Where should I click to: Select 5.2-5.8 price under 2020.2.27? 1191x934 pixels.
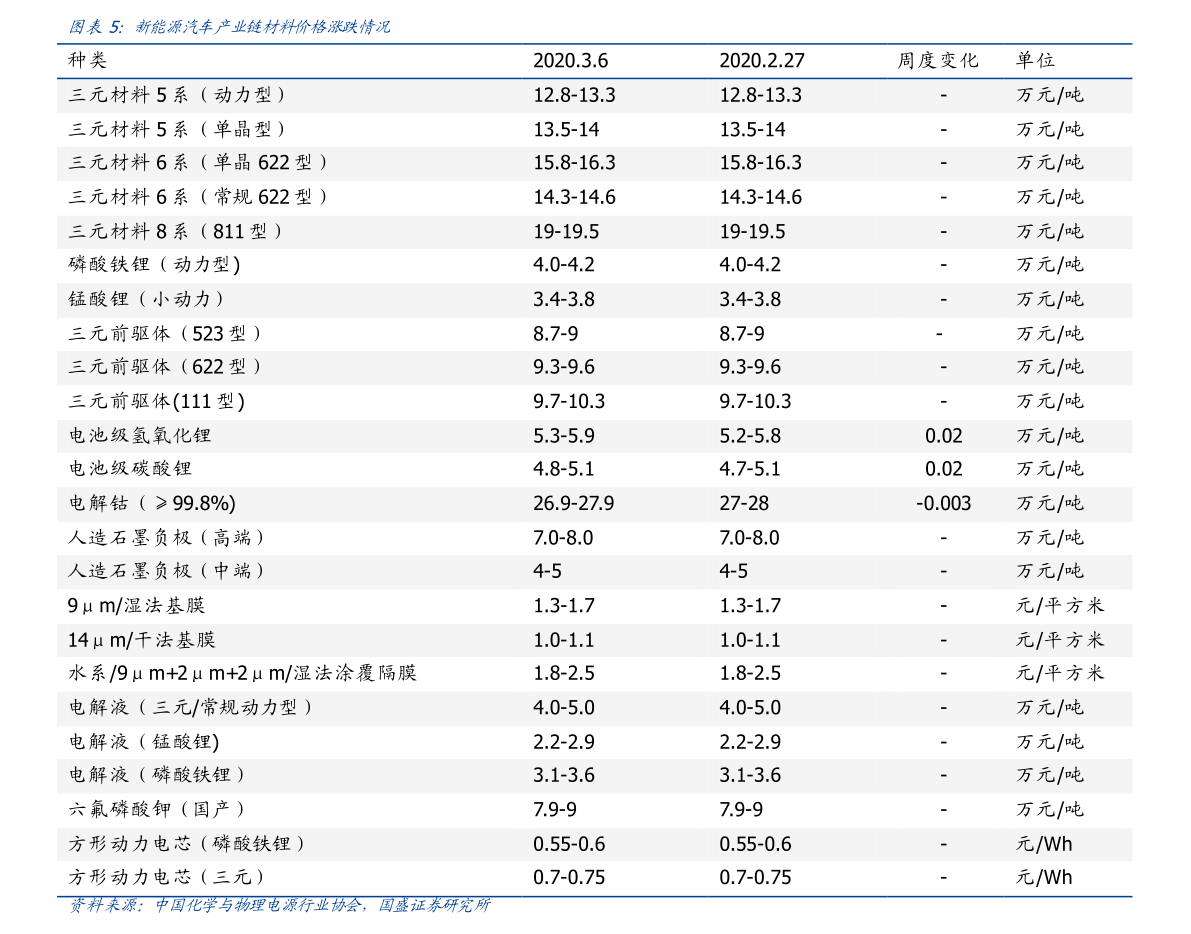coord(750,435)
